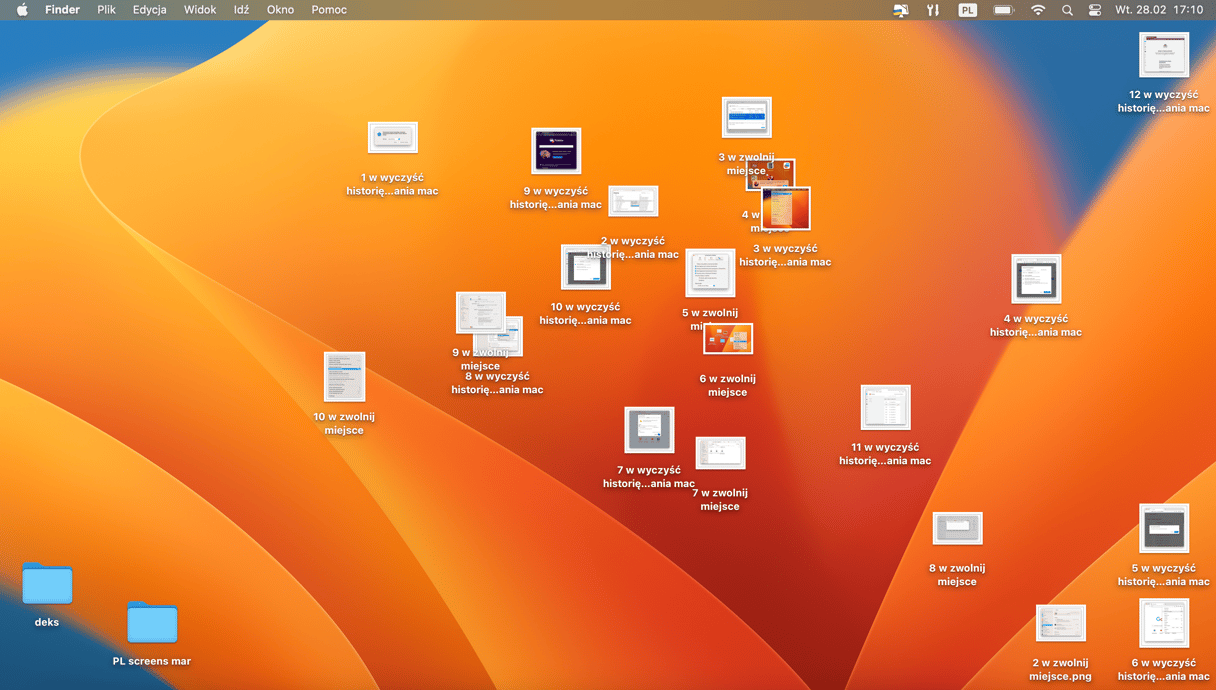Open the Pomoc menu
This screenshot has height=690, width=1216.
(329, 10)
